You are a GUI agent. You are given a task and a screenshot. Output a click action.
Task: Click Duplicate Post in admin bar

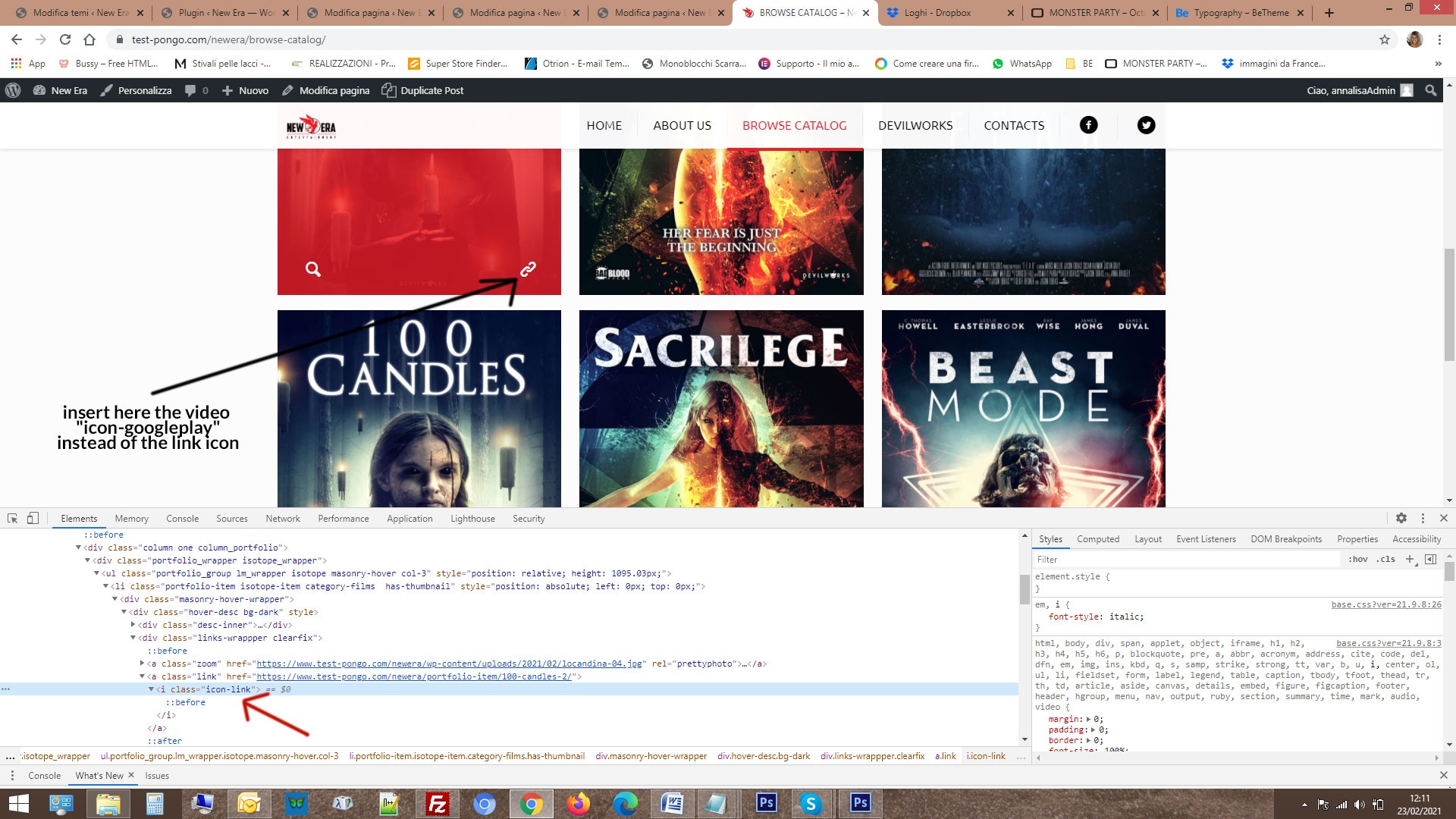422,90
